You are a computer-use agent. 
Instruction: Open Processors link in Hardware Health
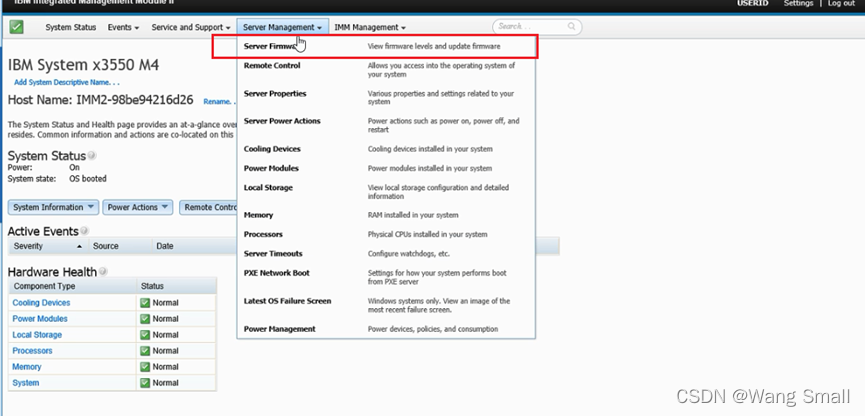33,350
